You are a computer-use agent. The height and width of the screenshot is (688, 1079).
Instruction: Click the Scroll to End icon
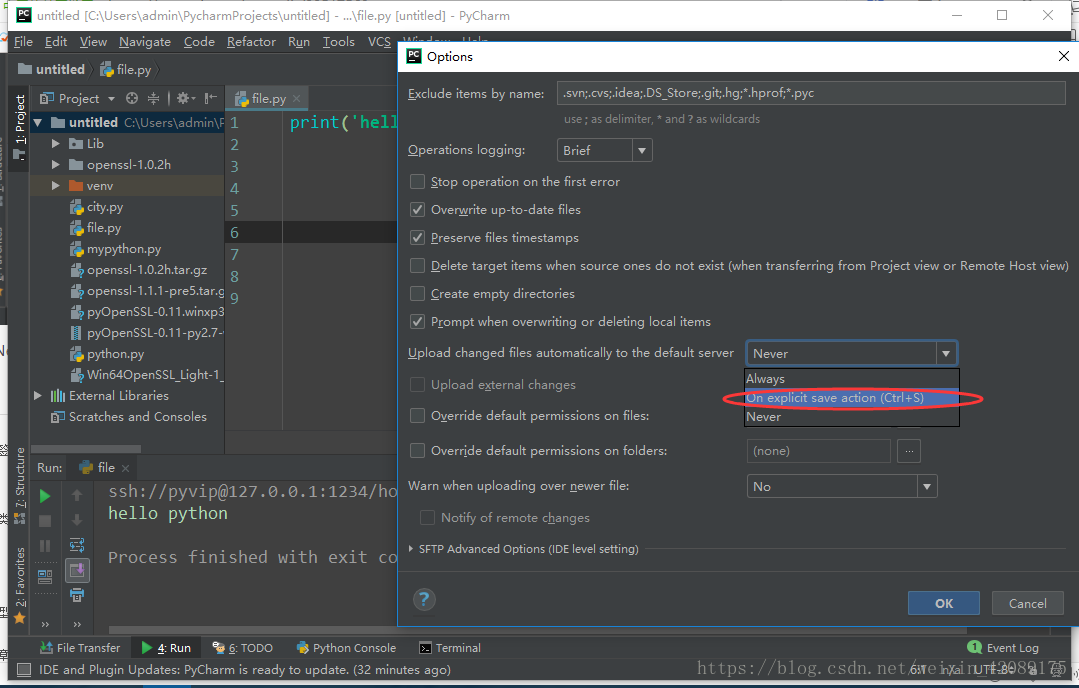[x=77, y=571]
